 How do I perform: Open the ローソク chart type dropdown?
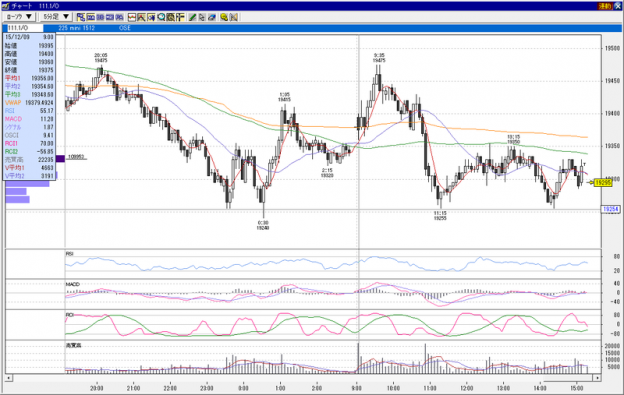(19, 17)
